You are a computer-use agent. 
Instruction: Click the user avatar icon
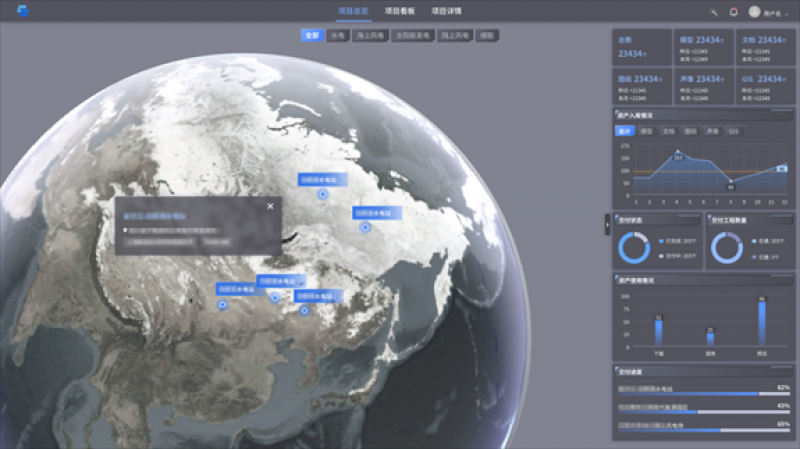755,12
